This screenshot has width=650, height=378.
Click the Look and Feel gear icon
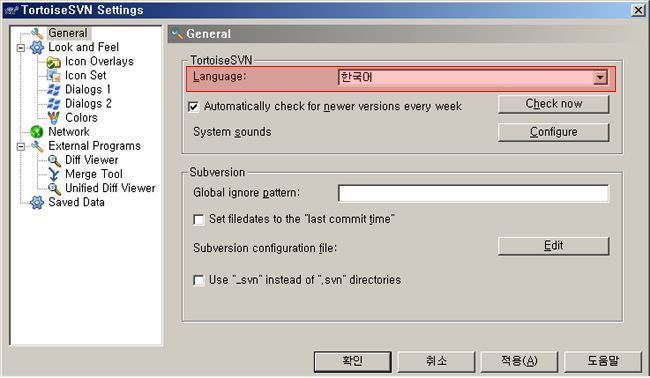[x=37, y=47]
